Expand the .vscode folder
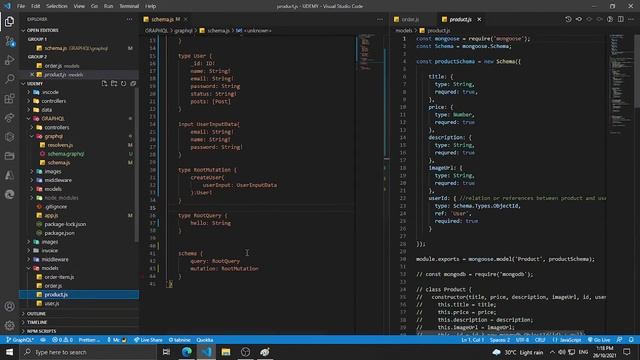640x360 pixels. point(51,92)
